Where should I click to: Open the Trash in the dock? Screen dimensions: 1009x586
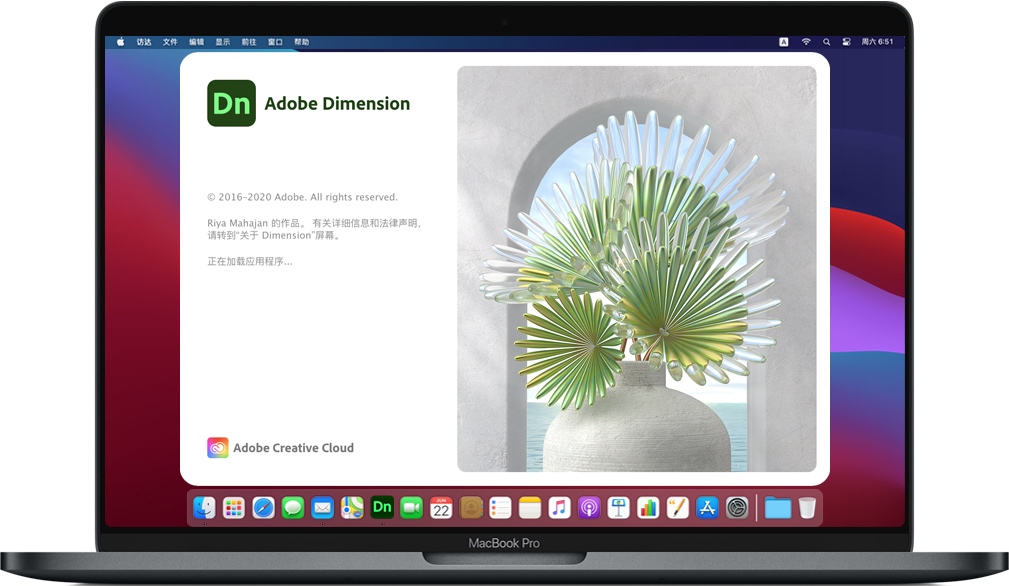[x=807, y=508]
